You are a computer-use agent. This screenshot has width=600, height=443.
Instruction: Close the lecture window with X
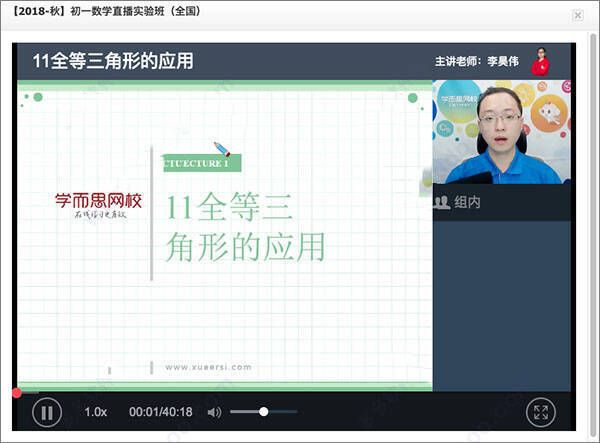pyautogui.click(x=578, y=15)
